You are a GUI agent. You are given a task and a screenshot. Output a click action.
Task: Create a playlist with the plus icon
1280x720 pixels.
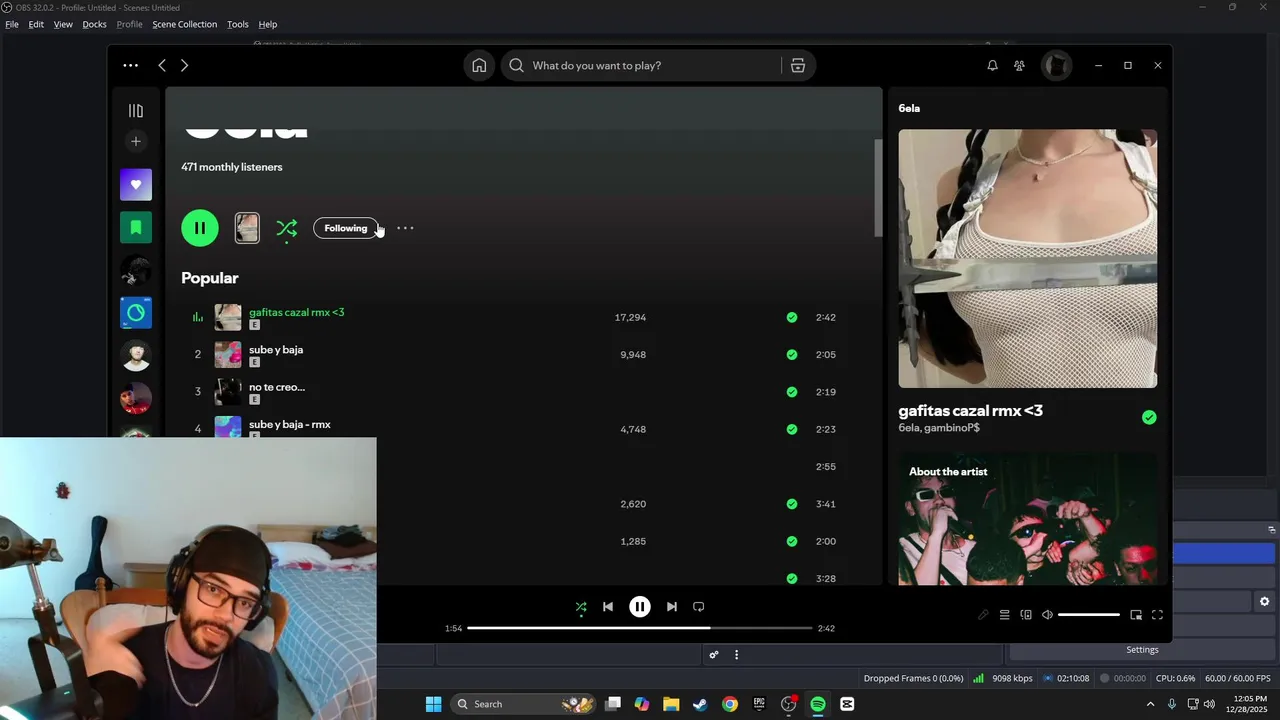click(x=136, y=141)
